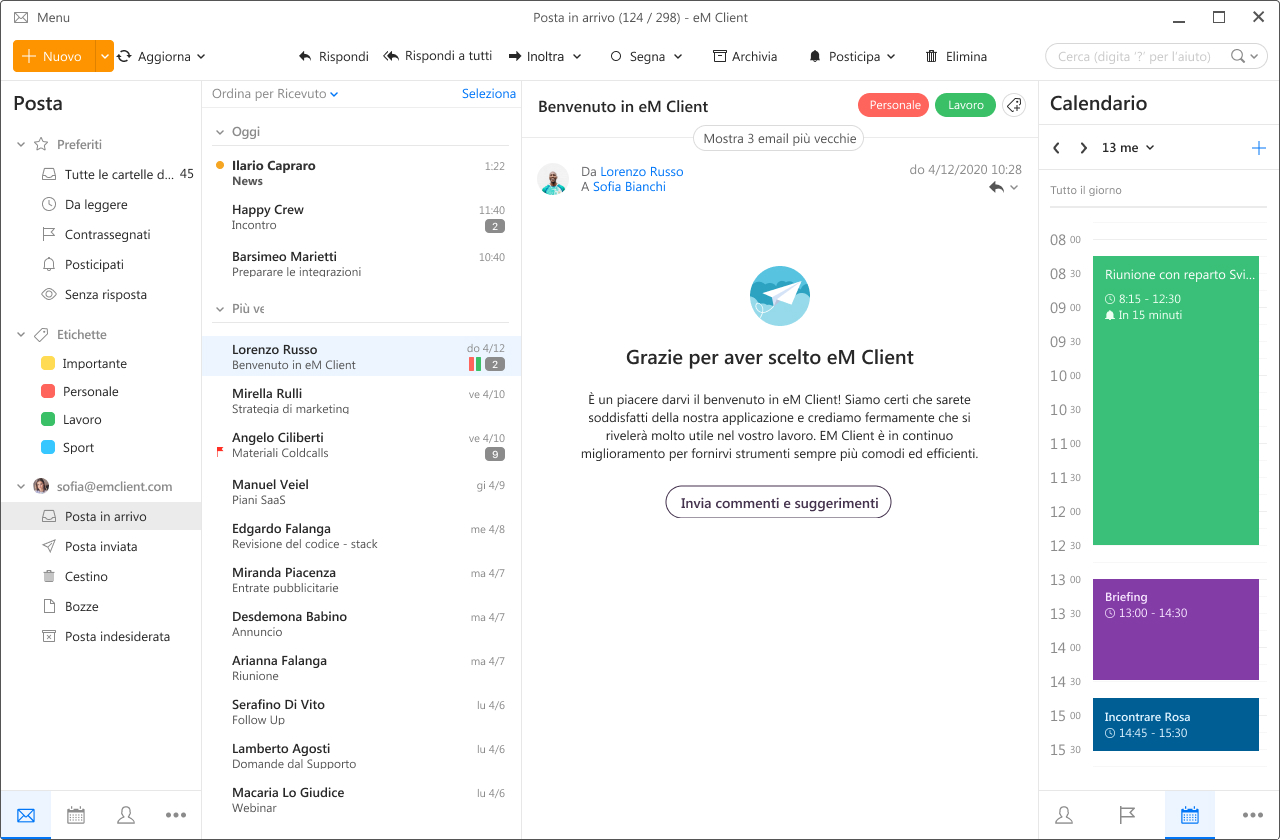Image resolution: width=1280 pixels, height=840 pixels.
Task: Select the yellow Importante tag swatch
Action: [48, 364]
